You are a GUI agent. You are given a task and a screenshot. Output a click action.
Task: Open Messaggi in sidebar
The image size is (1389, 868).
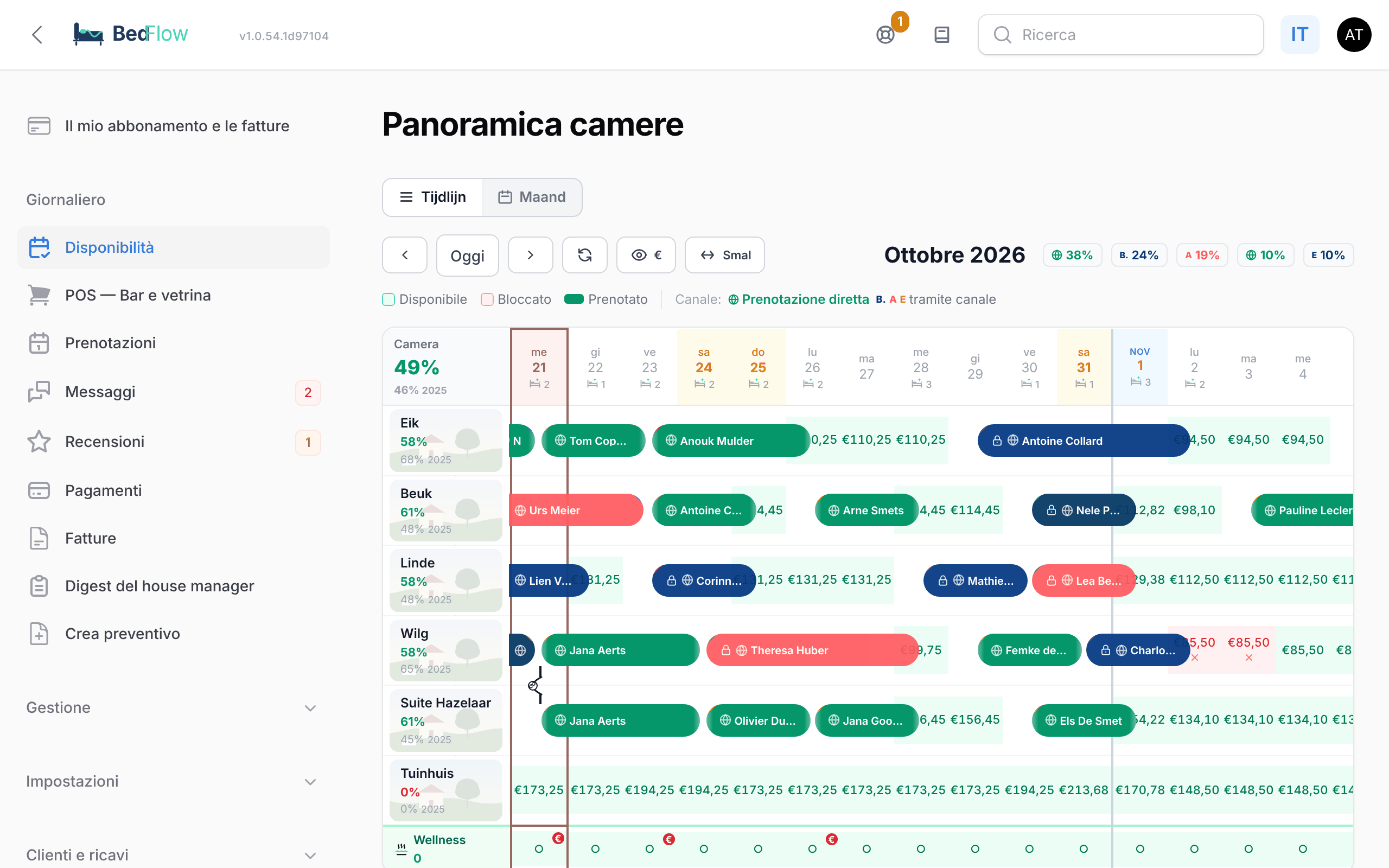click(x=173, y=392)
